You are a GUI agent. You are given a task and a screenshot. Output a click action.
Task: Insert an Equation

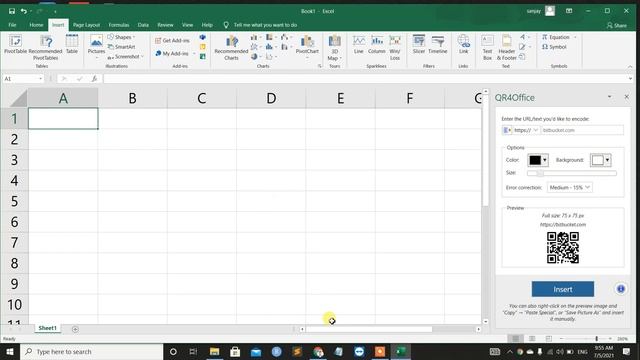coord(558,37)
